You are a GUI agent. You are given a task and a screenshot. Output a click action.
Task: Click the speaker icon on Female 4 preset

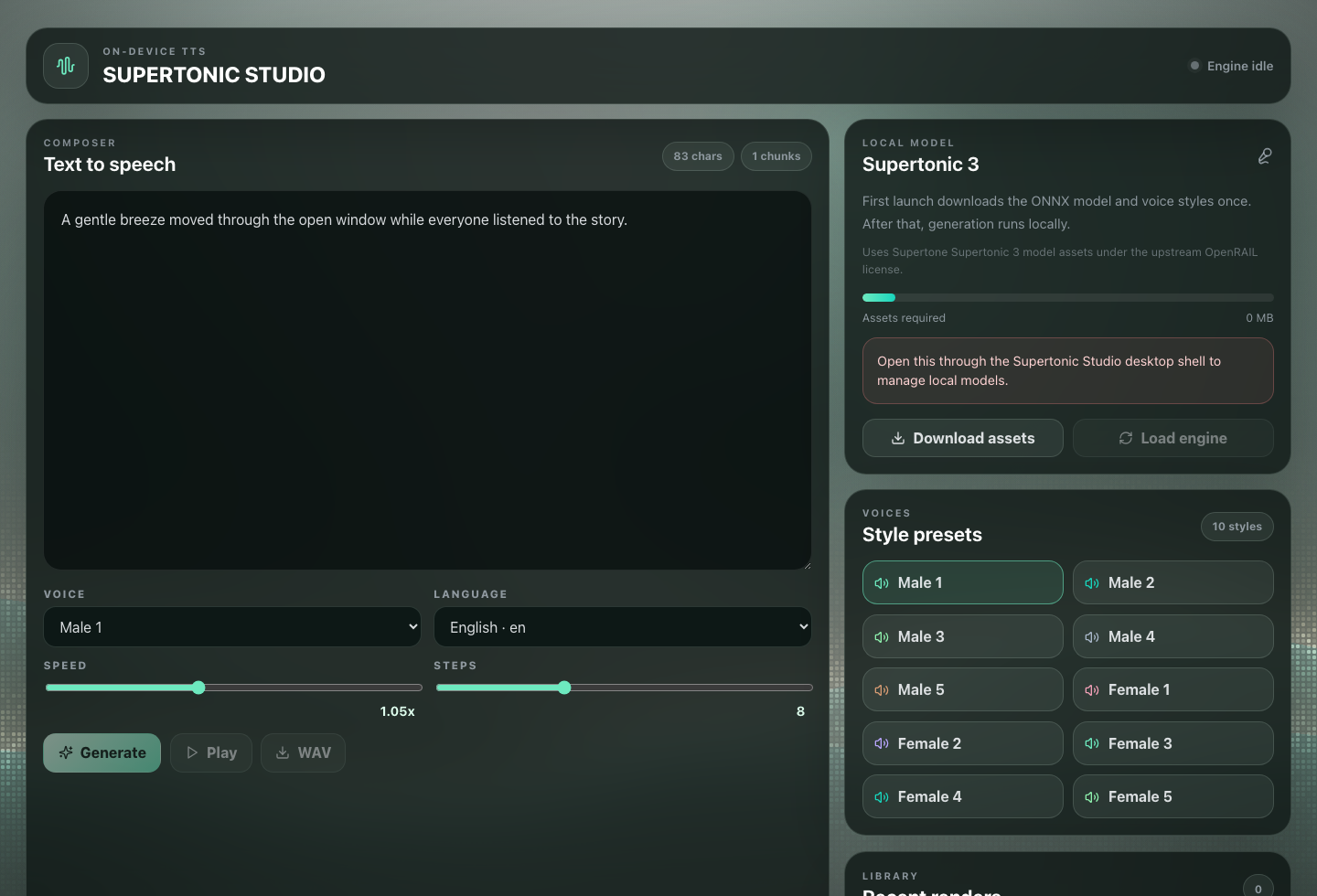click(x=882, y=797)
